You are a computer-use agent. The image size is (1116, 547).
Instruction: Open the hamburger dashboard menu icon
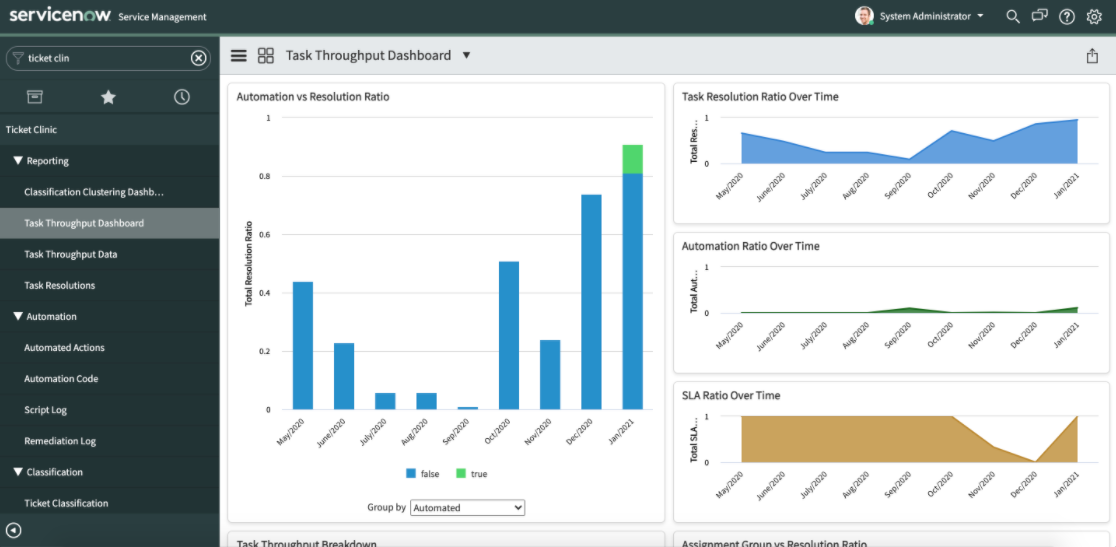[x=239, y=56]
